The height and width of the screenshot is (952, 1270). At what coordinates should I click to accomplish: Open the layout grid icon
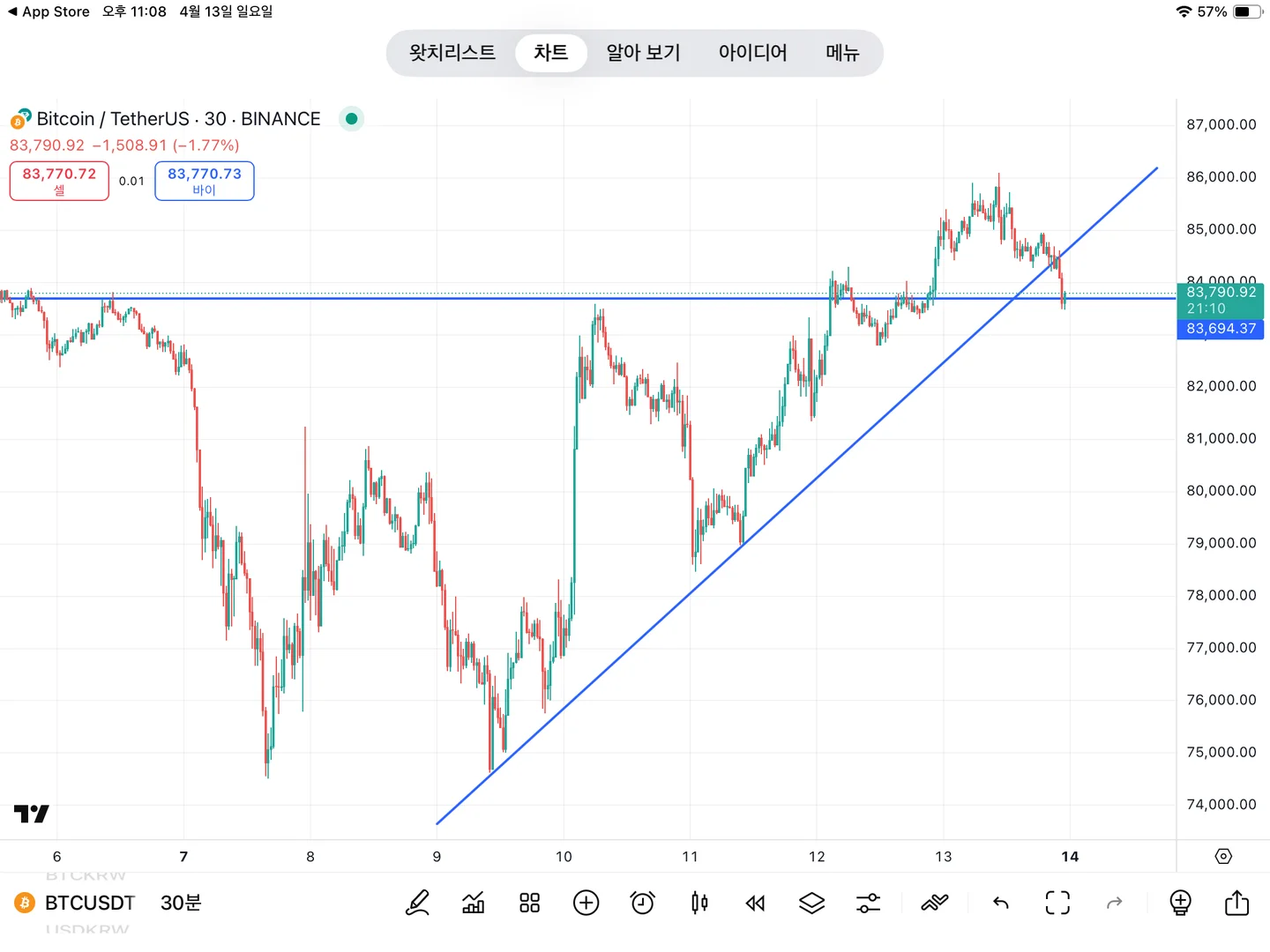tap(529, 903)
